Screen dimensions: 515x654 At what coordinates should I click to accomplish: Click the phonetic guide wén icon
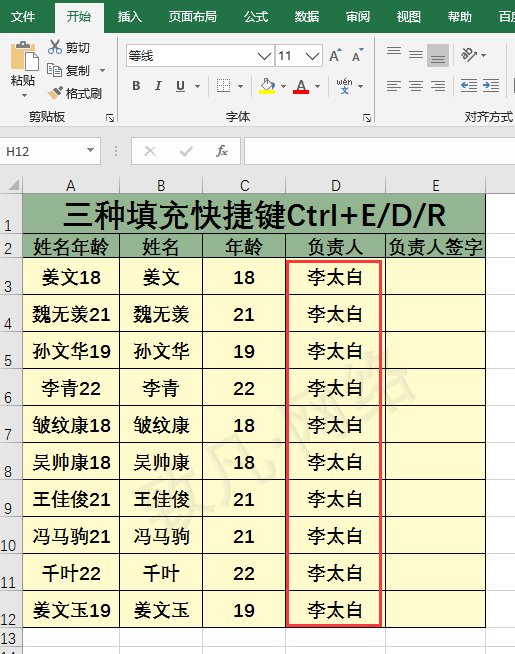(x=344, y=86)
